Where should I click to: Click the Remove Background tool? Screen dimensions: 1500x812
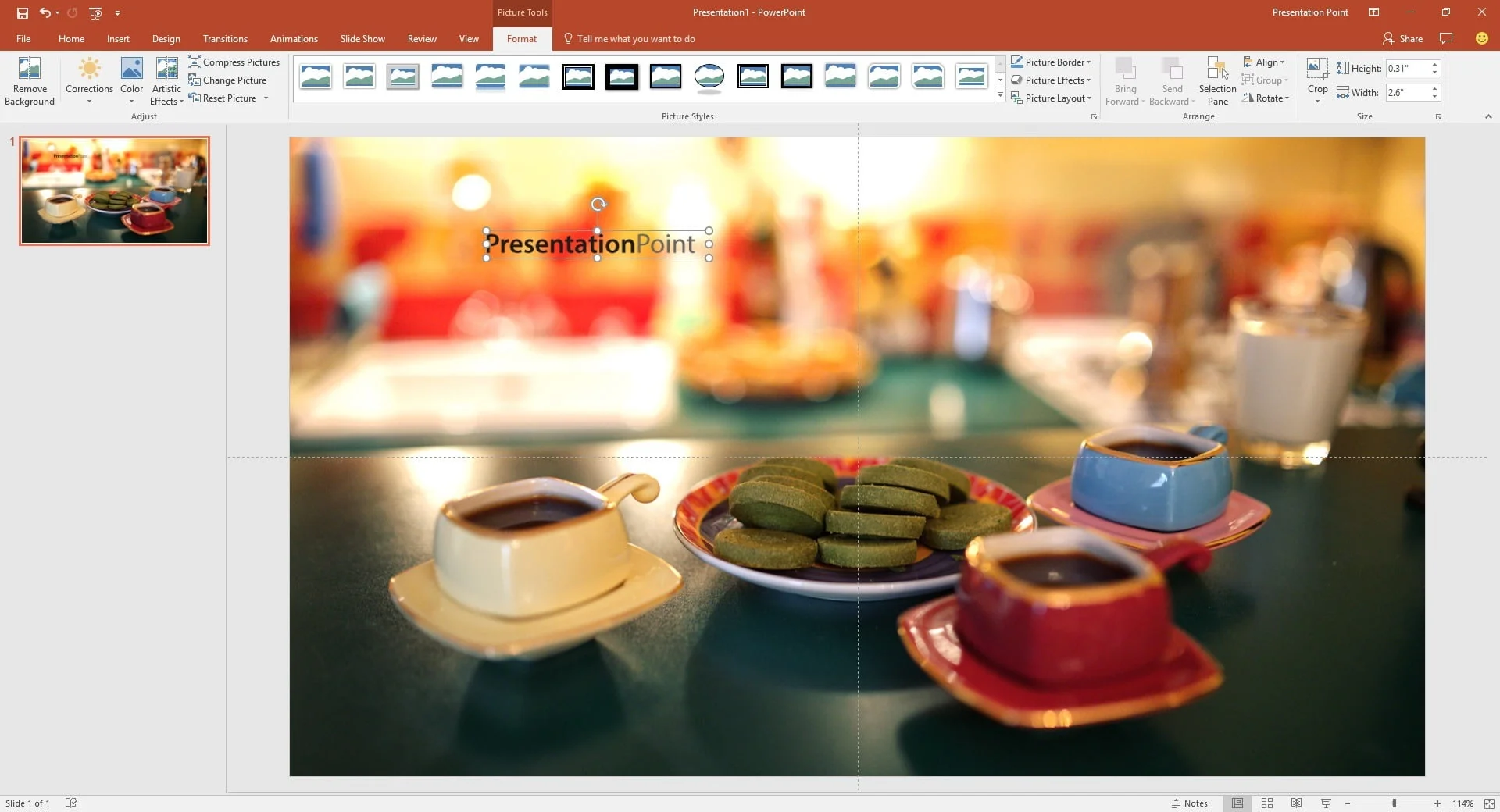(30, 80)
